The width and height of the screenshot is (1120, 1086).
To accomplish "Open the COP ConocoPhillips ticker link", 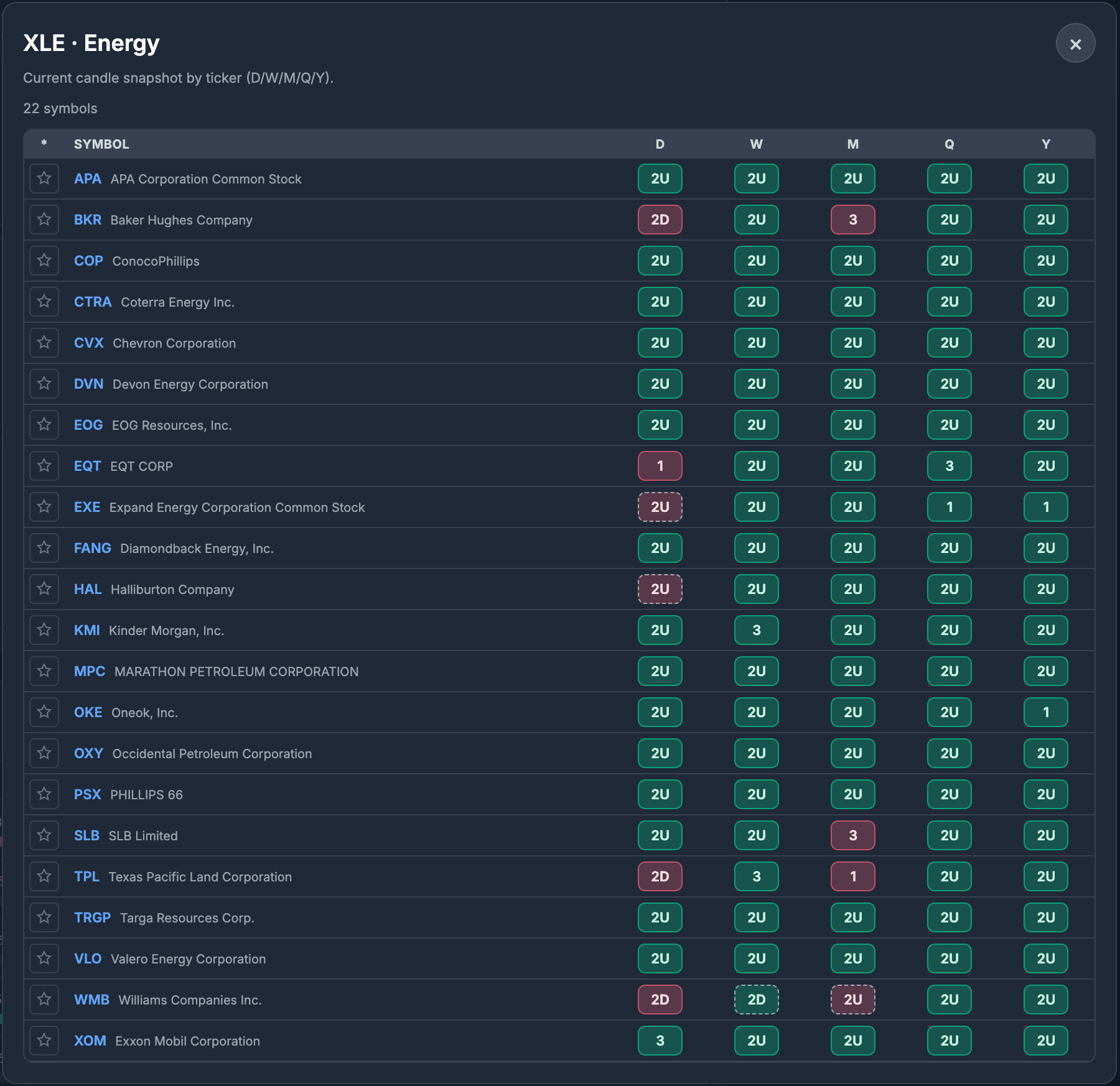I will click(88, 261).
